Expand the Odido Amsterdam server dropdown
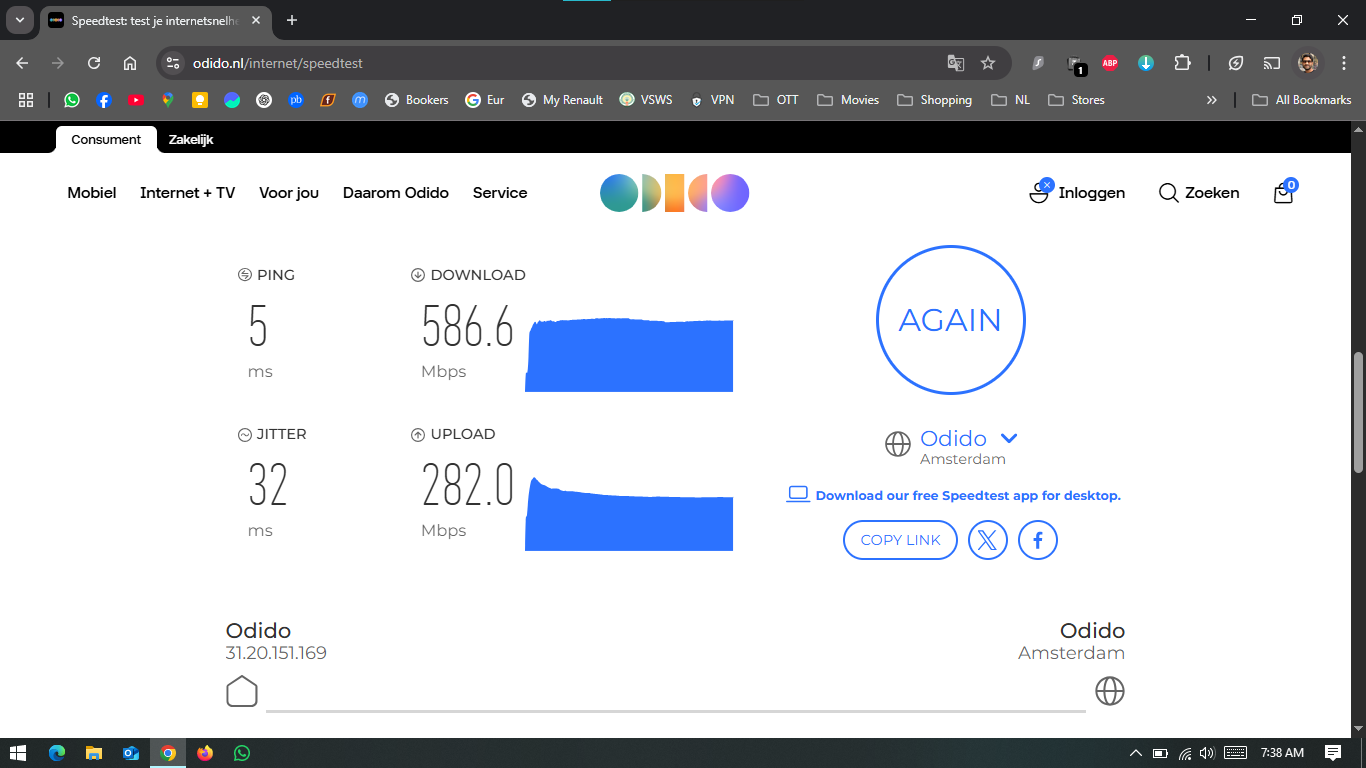This screenshot has height=768, width=1366. pos(1009,438)
